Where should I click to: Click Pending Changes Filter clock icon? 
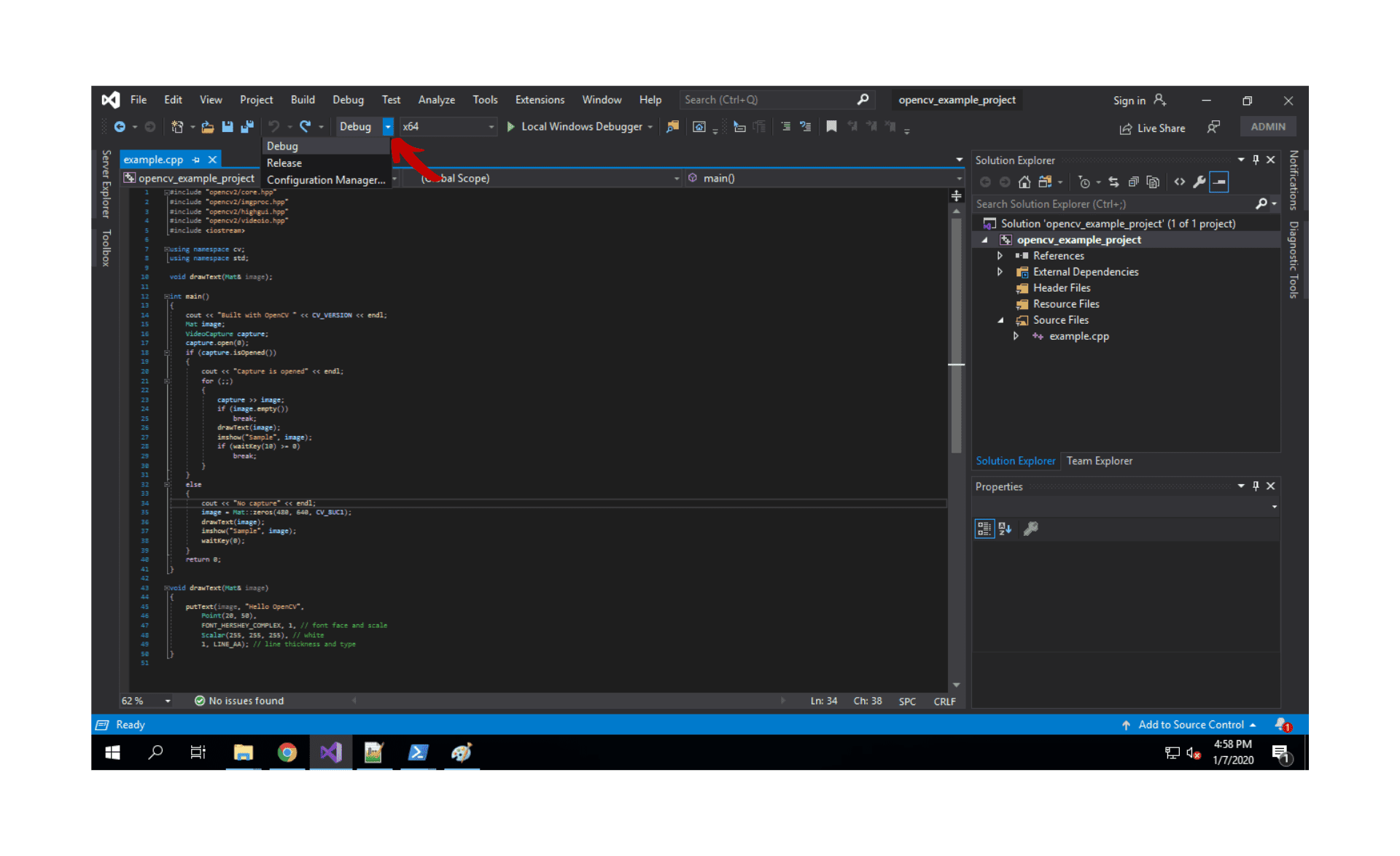(1084, 182)
